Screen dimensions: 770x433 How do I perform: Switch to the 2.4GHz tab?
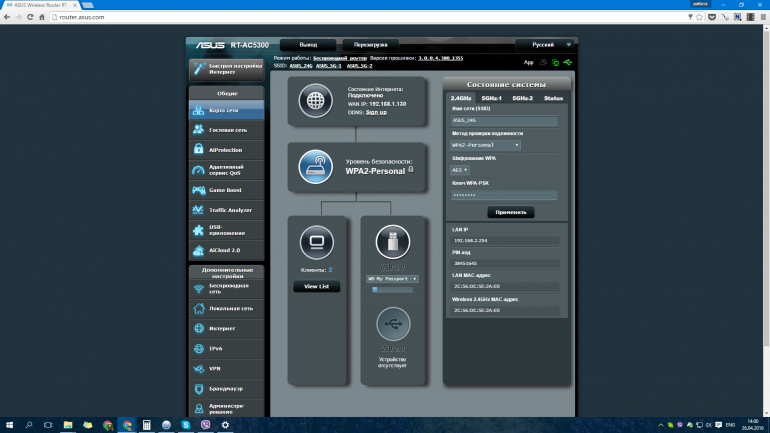tap(461, 98)
